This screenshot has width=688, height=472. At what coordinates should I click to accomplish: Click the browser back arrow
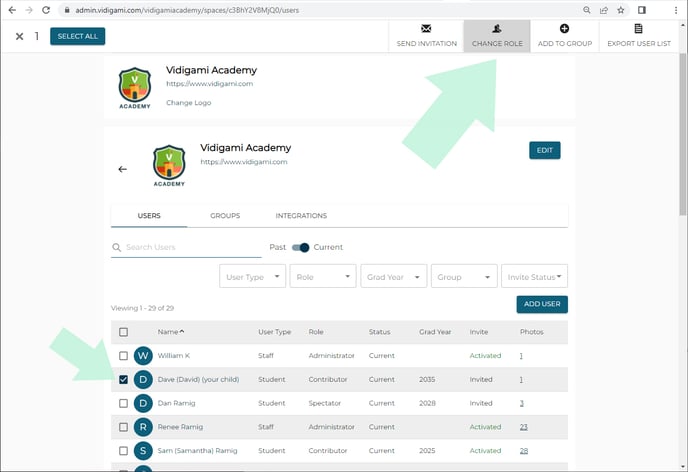[12, 10]
